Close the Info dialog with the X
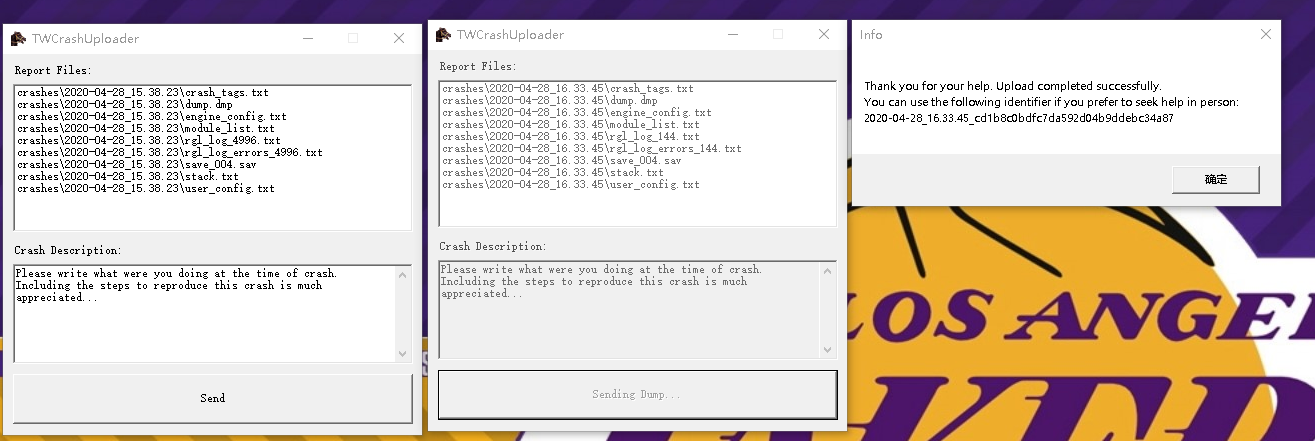This screenshot has width=1315, height=441. point(1265,34)
